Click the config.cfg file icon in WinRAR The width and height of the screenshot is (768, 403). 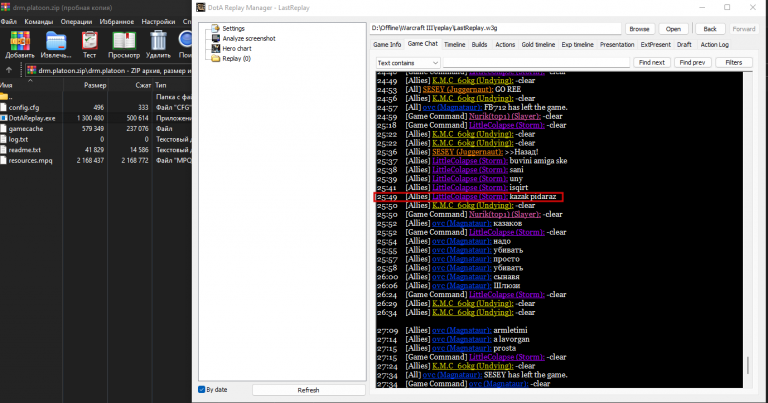pyautogui.click(x=4, y=107)
